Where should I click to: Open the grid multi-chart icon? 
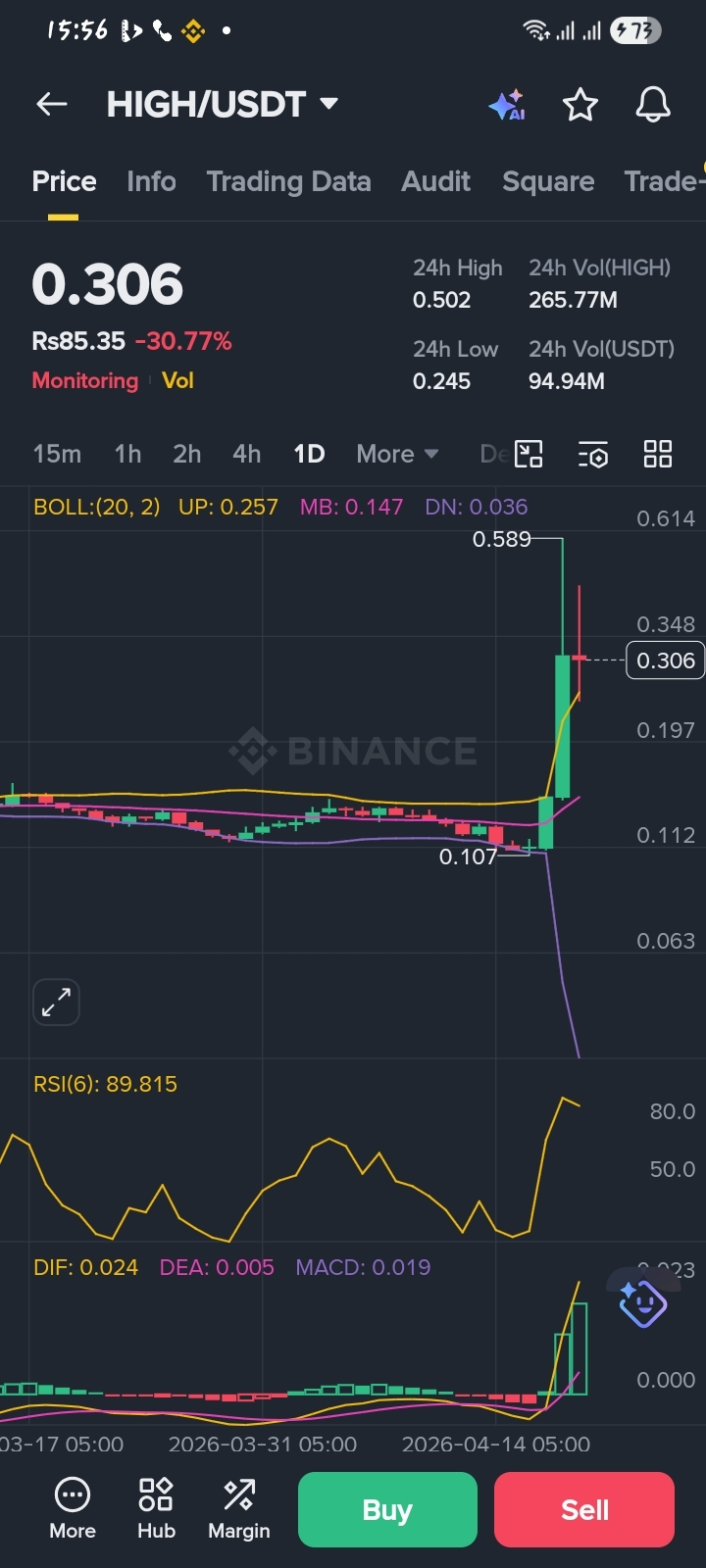click(658, 454)
